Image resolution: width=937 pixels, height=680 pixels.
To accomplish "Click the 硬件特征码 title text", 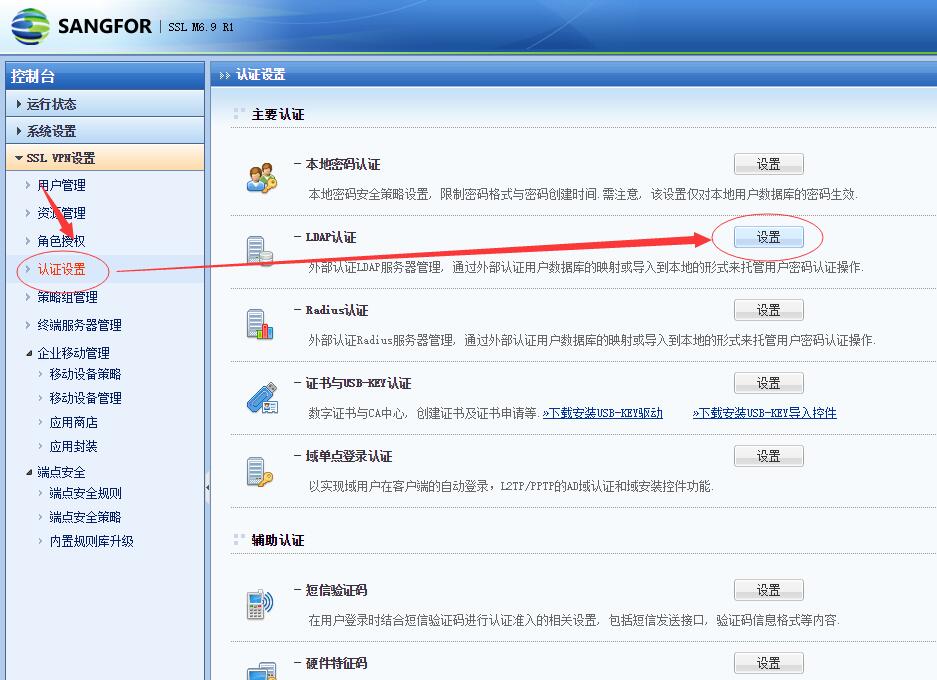I will [336, 663].
